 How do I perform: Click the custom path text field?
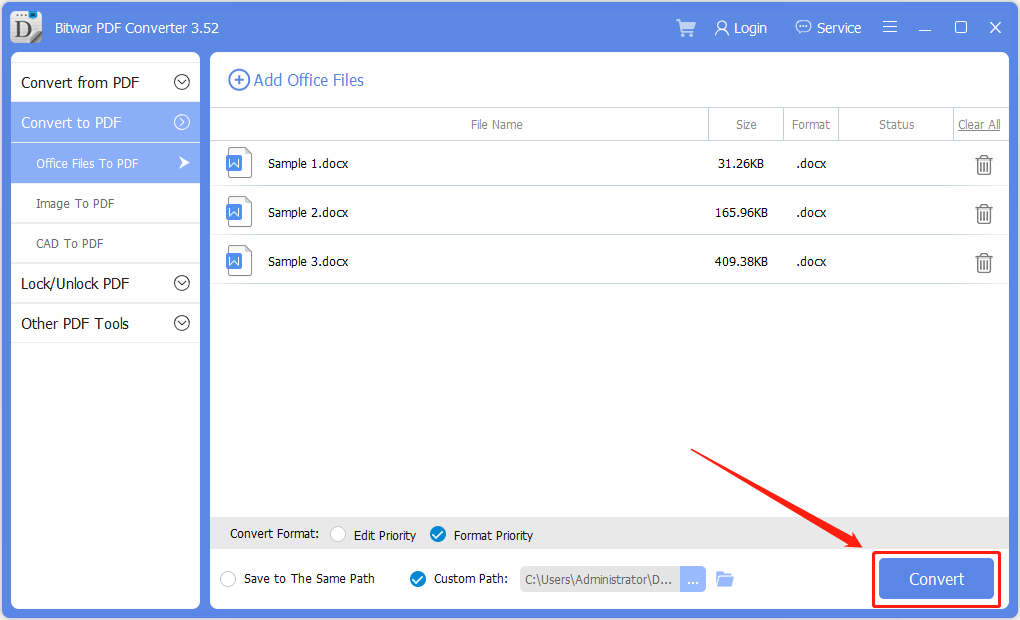pos(599,579)
